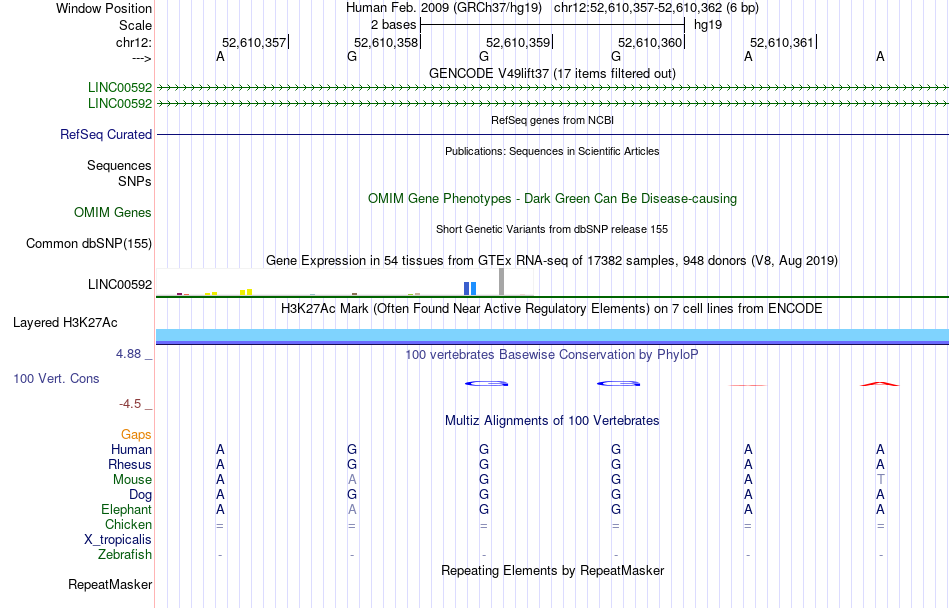Viewport: 950px width, 608px height.
Task: Click the RefSeq Curated gene line
Action: click(x=552, y=134)
